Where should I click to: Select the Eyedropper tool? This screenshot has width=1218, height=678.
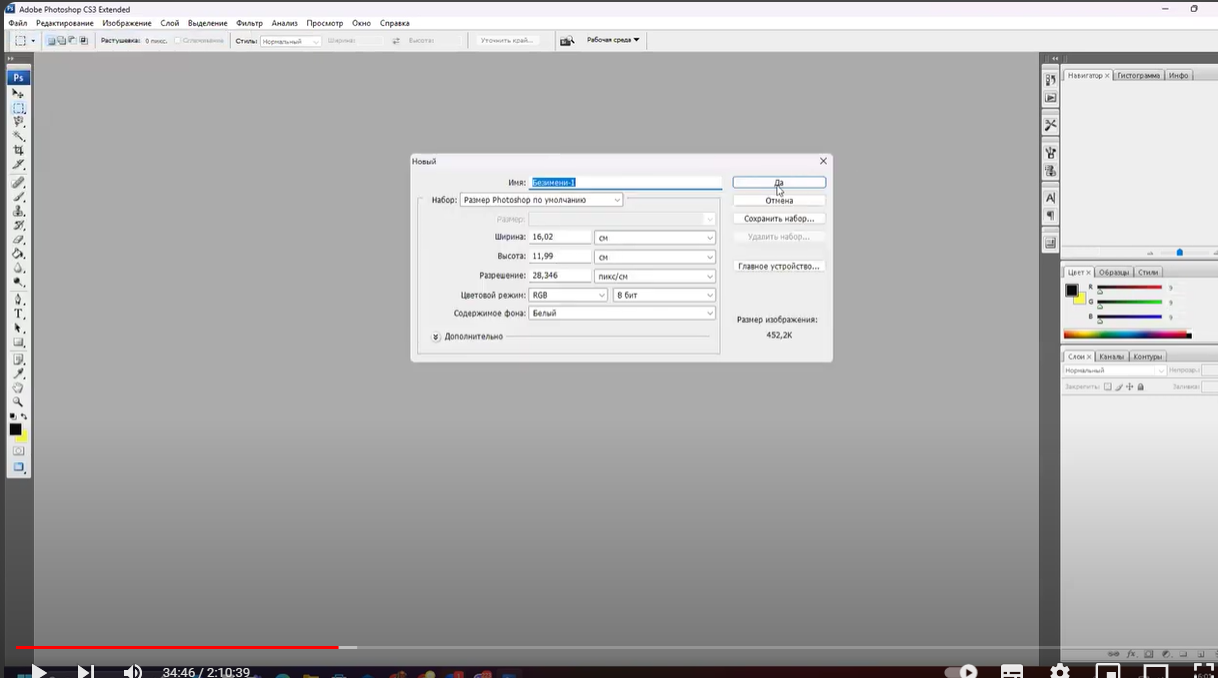(18, 373)
